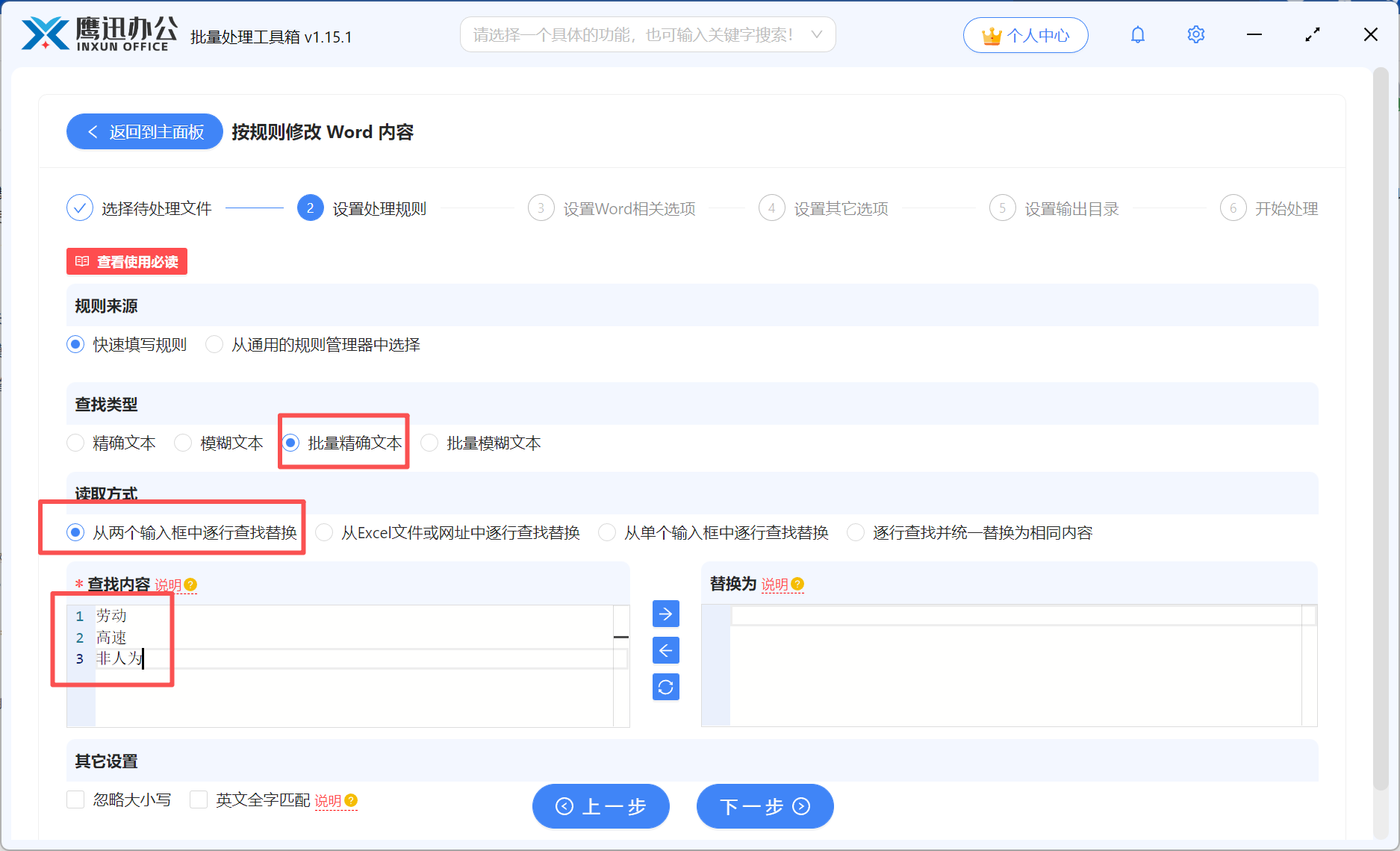The height and width of the screenshot is (851, 1400).
Task: Open the notifications bell
Action: coord(1138,35)
